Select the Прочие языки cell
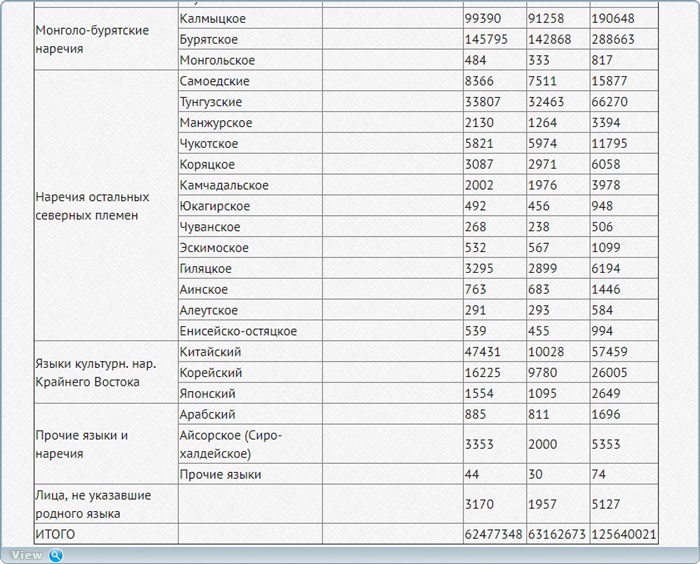Screen dimensions: 700x564 [250, 474]
